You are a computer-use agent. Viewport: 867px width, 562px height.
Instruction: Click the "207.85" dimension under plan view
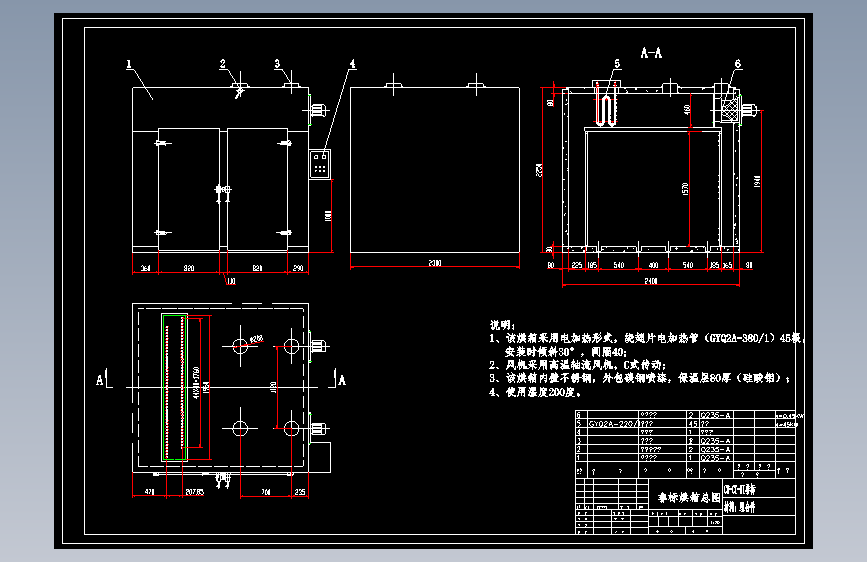click(x=195, y=492)
